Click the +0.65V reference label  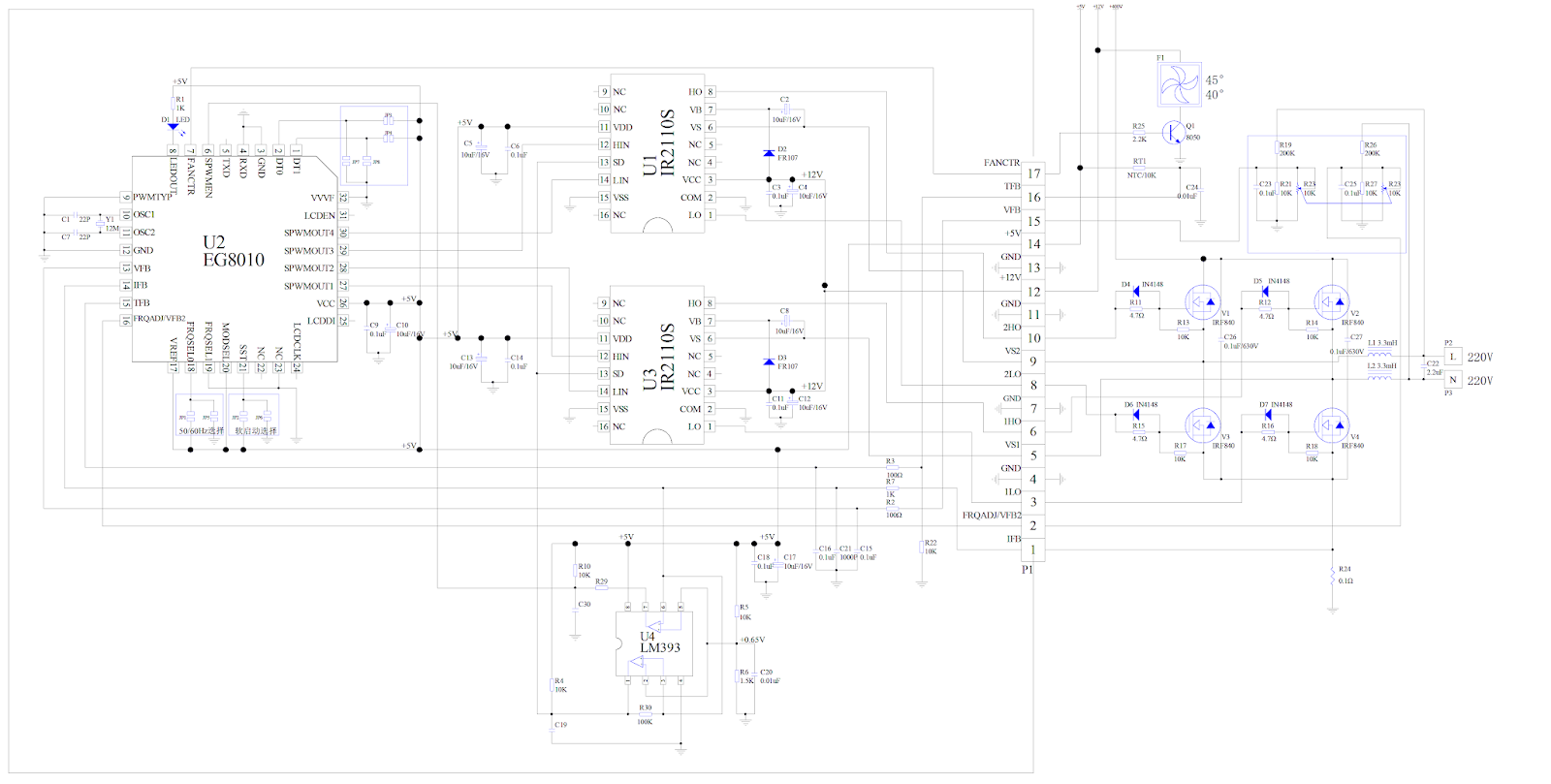(752, 640)
